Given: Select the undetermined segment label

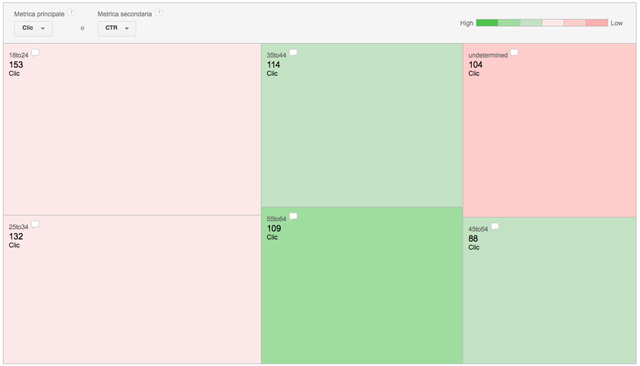Looking at the screenshot, I should click(x=488, y=55).
